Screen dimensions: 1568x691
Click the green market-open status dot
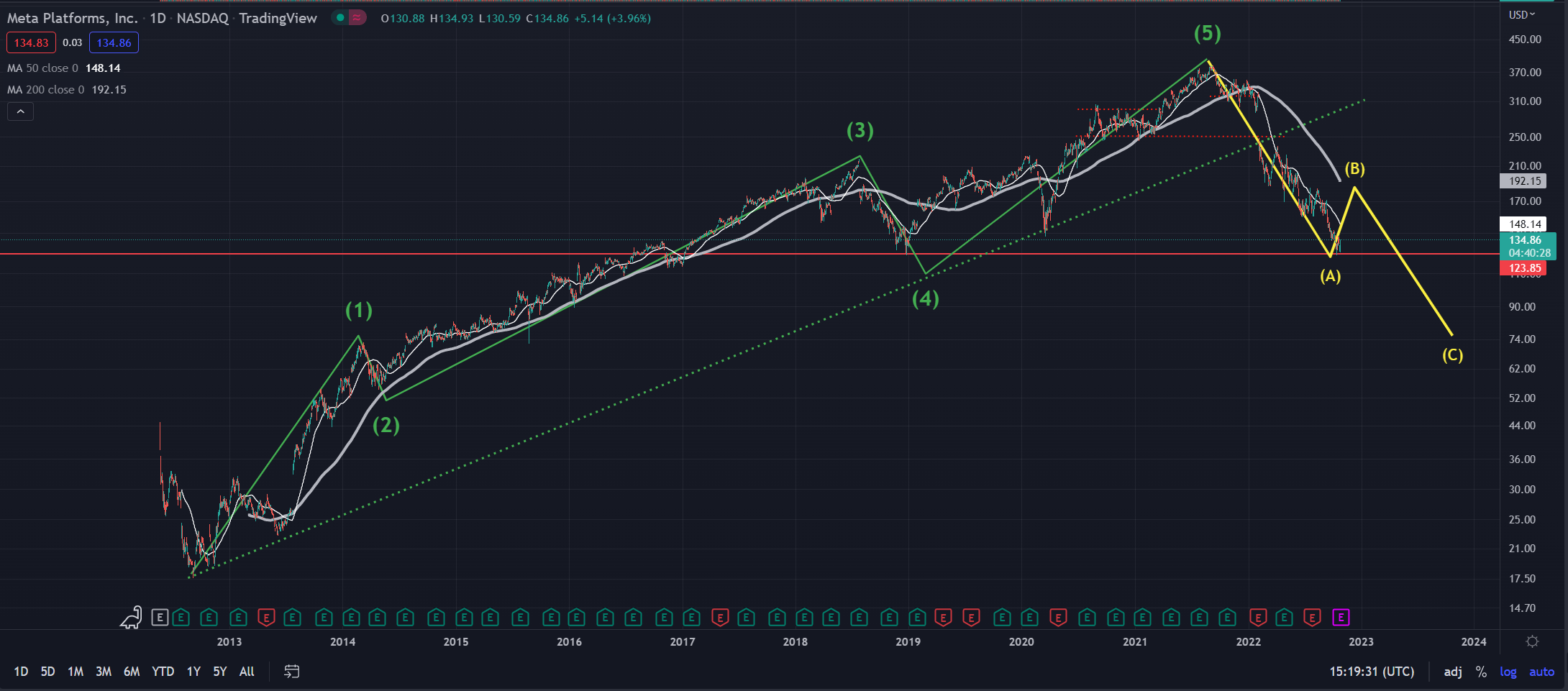coord(340,17)
